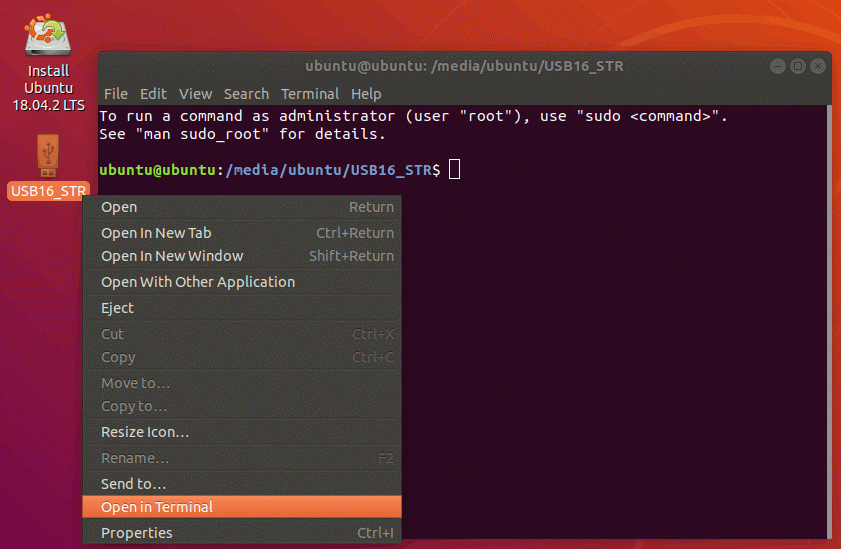Maximize the terminal window
This screenshot has width=841, height=549.
(798, 66)
